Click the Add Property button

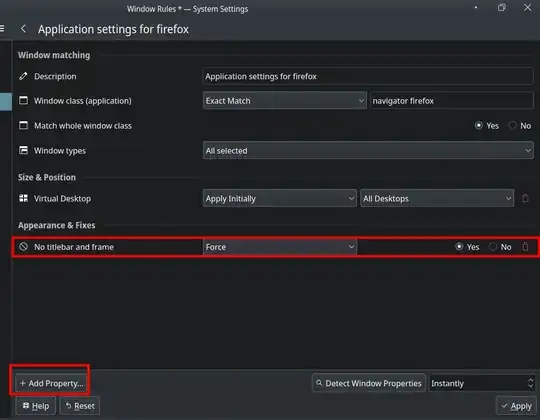click(x=51, y=383)
